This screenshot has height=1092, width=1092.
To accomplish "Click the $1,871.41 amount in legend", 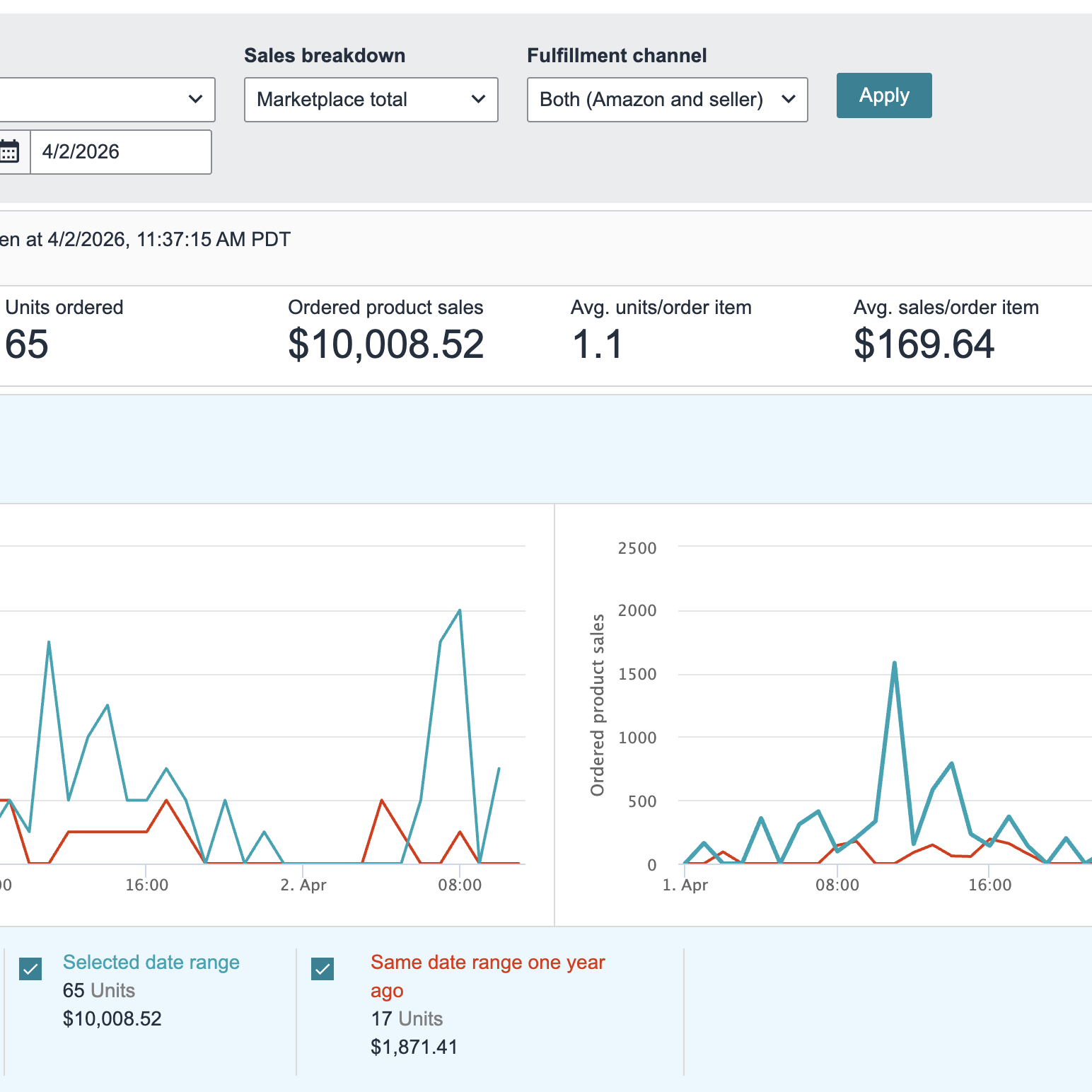I will [x=414, y=1047].
